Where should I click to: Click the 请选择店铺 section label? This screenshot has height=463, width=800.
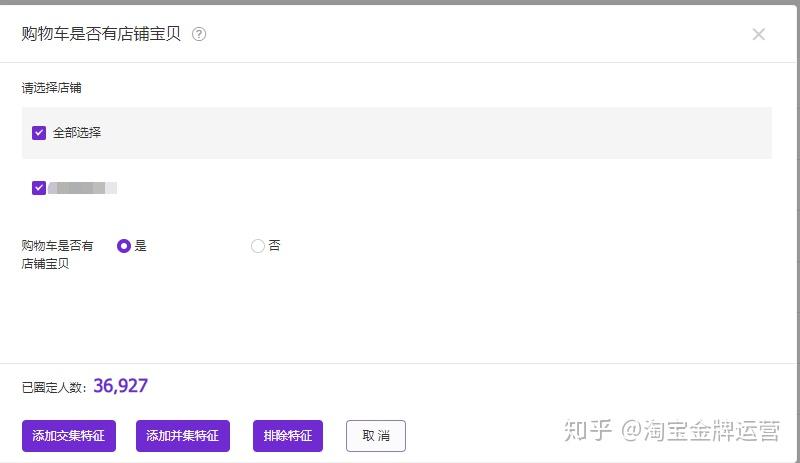[x=52, y=88]
